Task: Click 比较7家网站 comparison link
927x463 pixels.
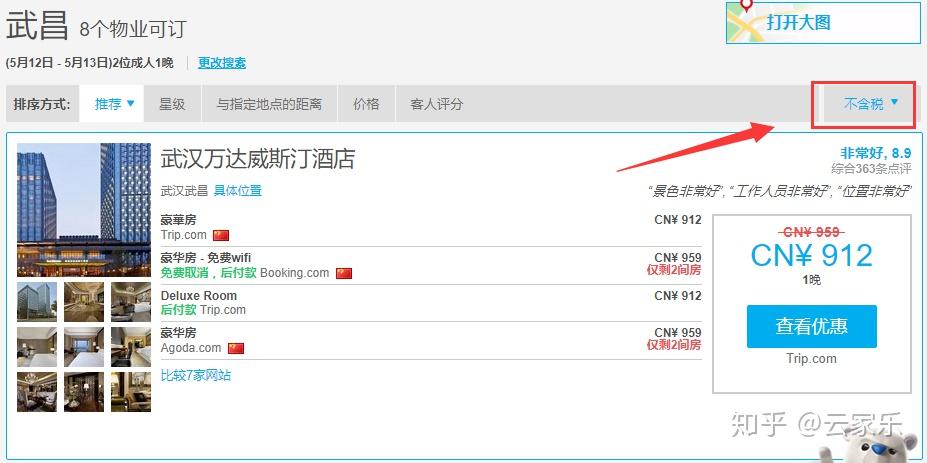Action: tap(196, 375)
